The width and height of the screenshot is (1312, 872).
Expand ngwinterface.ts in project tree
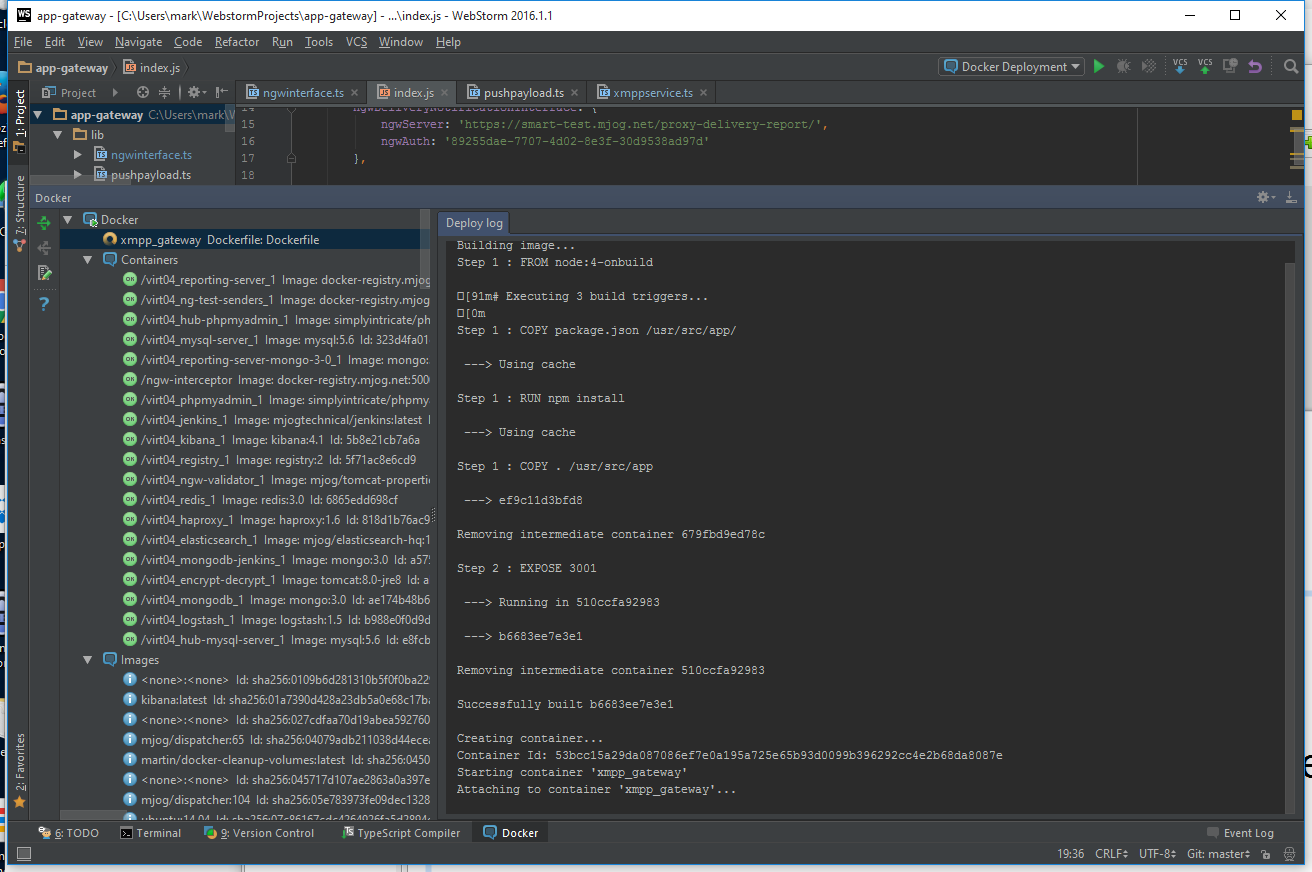[78, 155]
